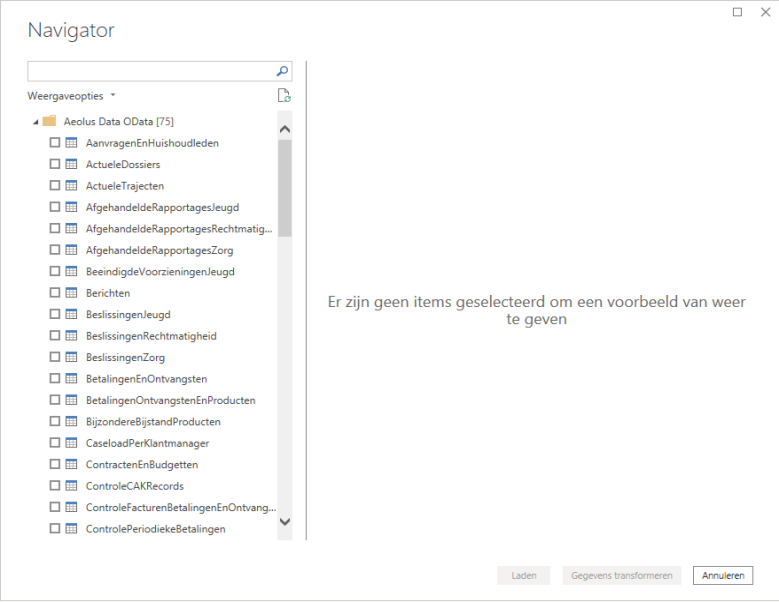Check the ActueleDossiers checkbox
Image resolution: width=779 pixels, height=602 pixels.
(x=55, y=164)
